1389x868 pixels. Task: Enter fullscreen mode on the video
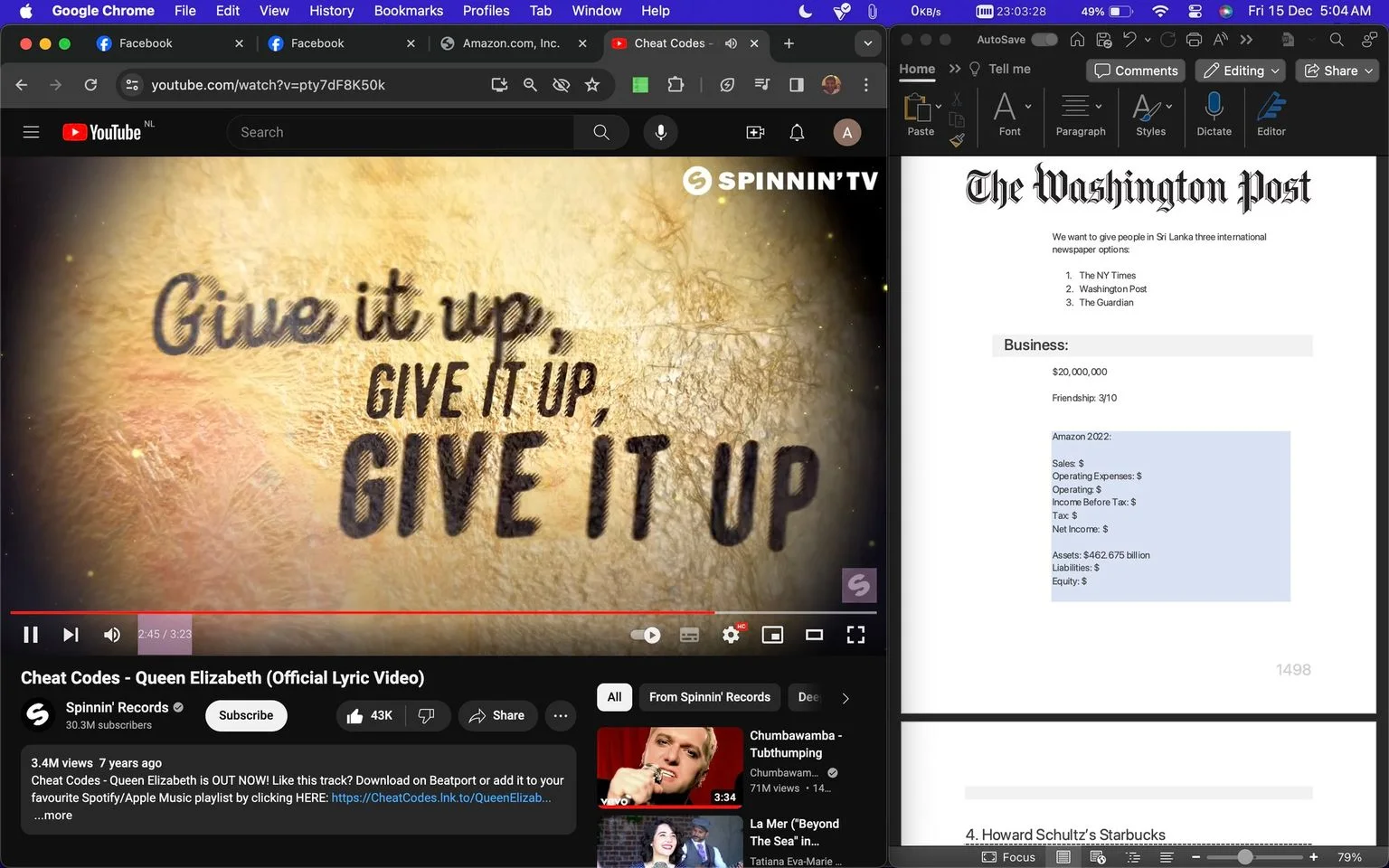(855, 635)
